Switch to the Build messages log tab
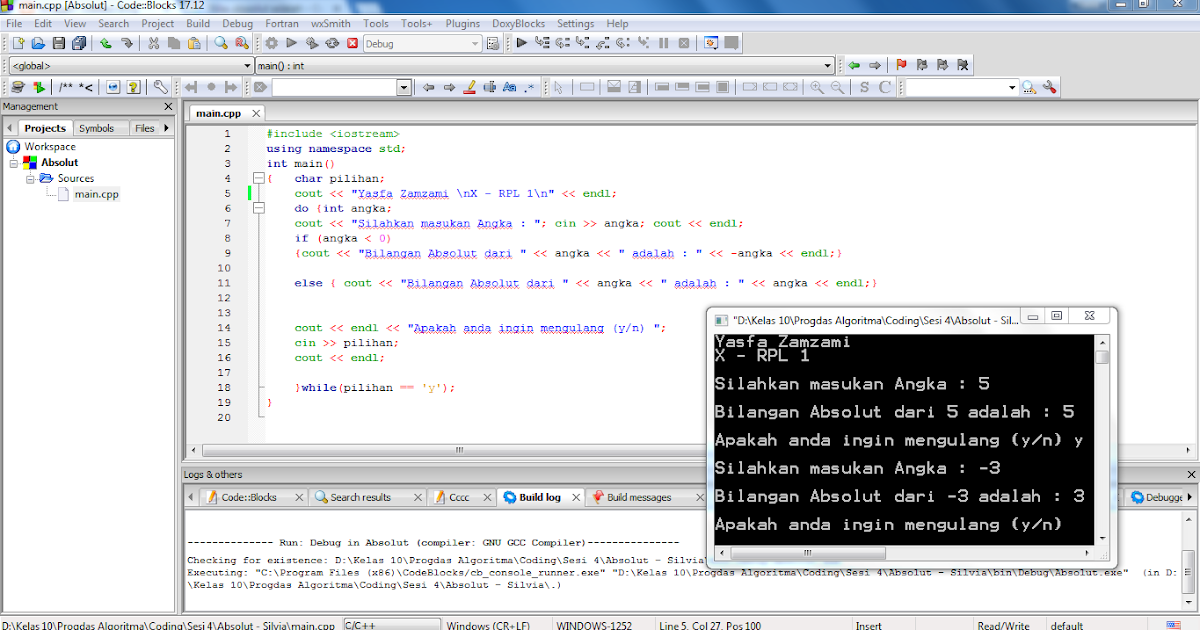This screenshot has width=1200, height=630. [641, 496]
